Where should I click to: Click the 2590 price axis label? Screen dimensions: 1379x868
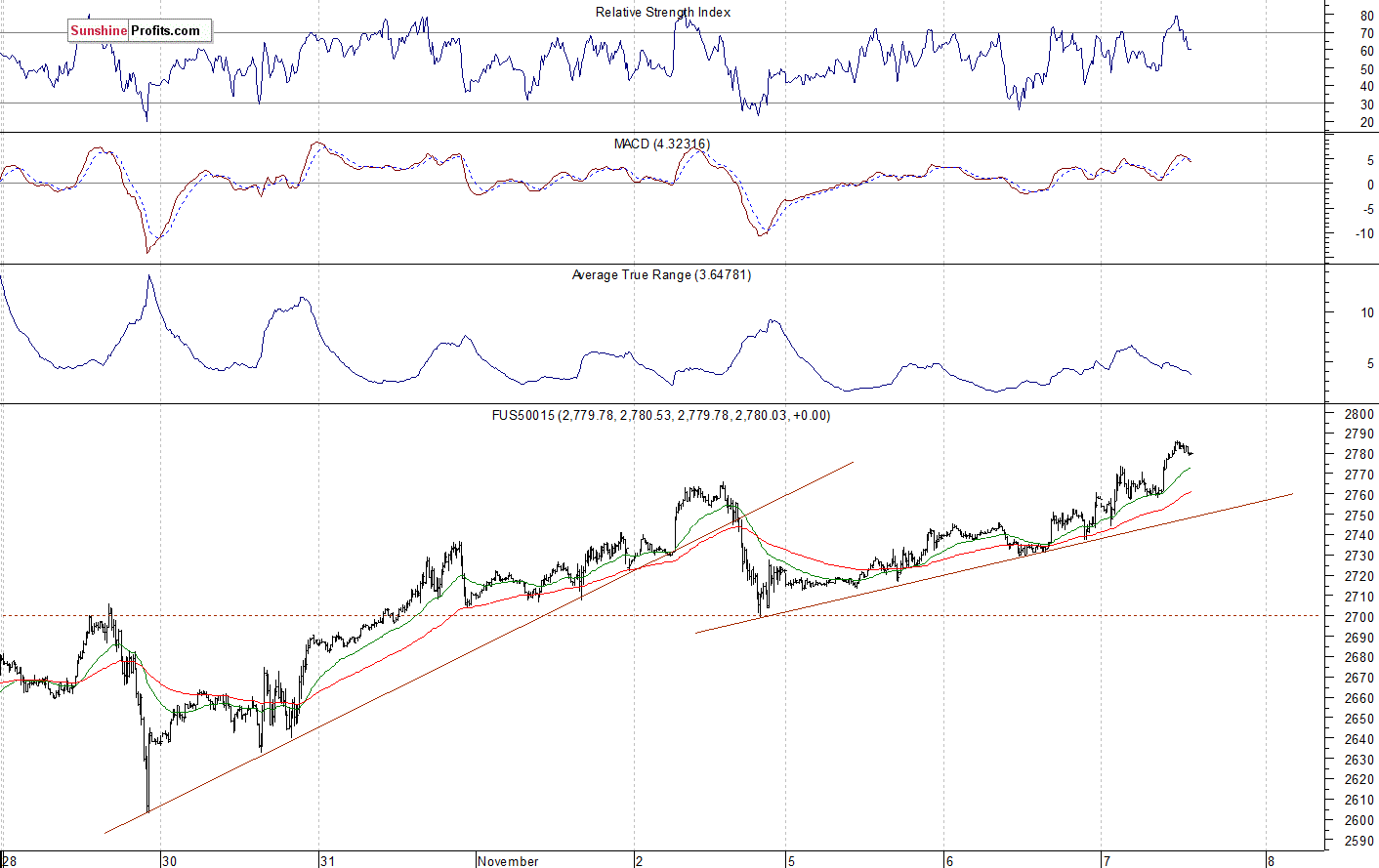coord(1358,841)
